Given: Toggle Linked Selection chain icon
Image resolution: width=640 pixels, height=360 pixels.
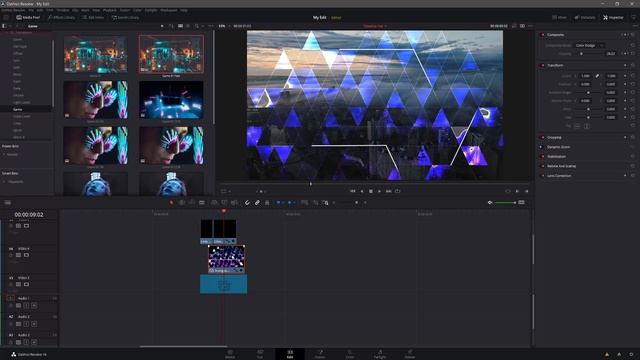Looking at the screenshot, I should (257, 202).
